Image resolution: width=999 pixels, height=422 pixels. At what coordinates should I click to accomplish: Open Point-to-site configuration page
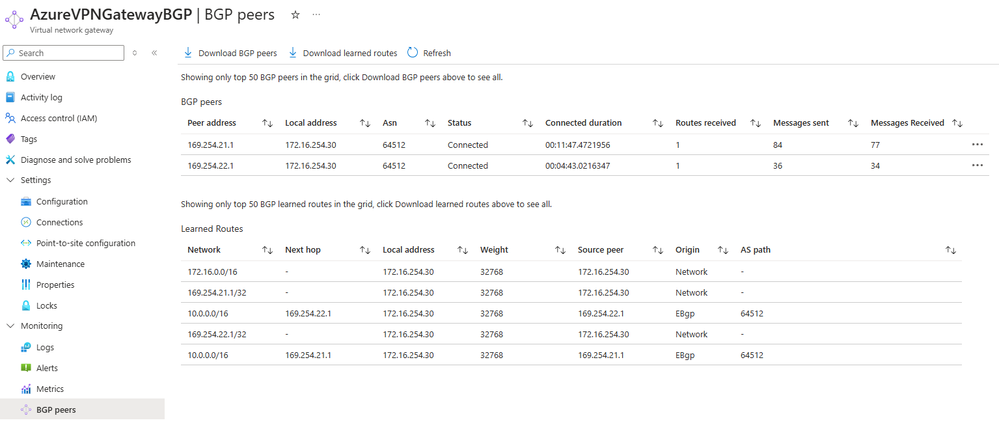tap(85, 243)
